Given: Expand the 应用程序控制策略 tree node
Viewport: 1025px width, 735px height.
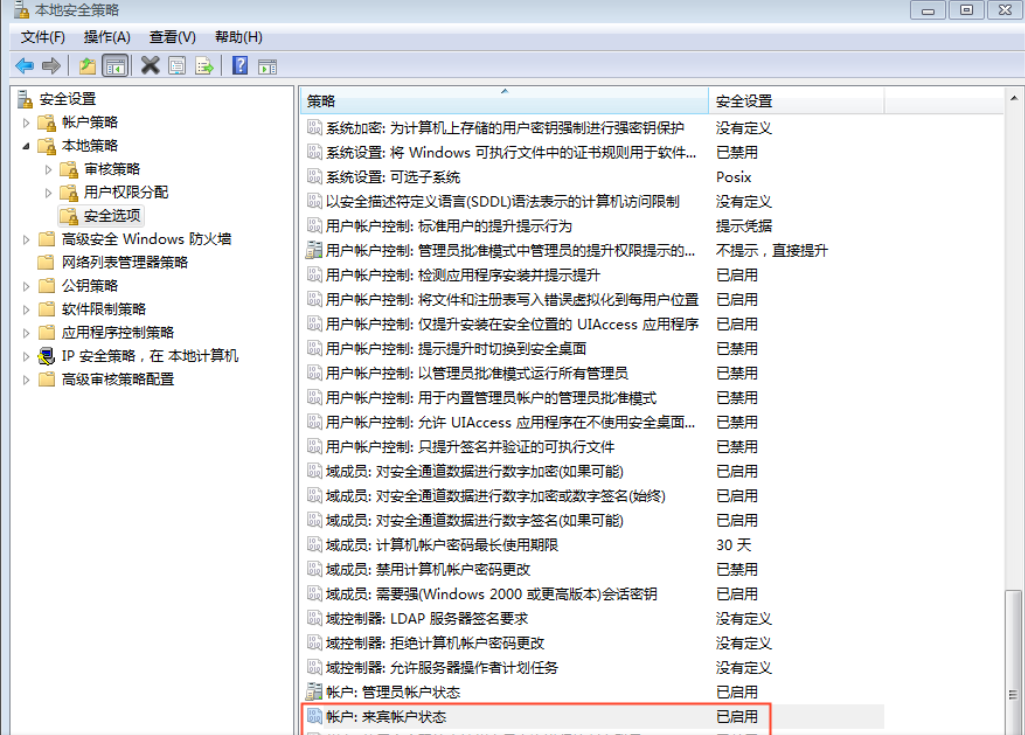Looking at the screenshot, I should pyautogui.click(x=26, y=333).
